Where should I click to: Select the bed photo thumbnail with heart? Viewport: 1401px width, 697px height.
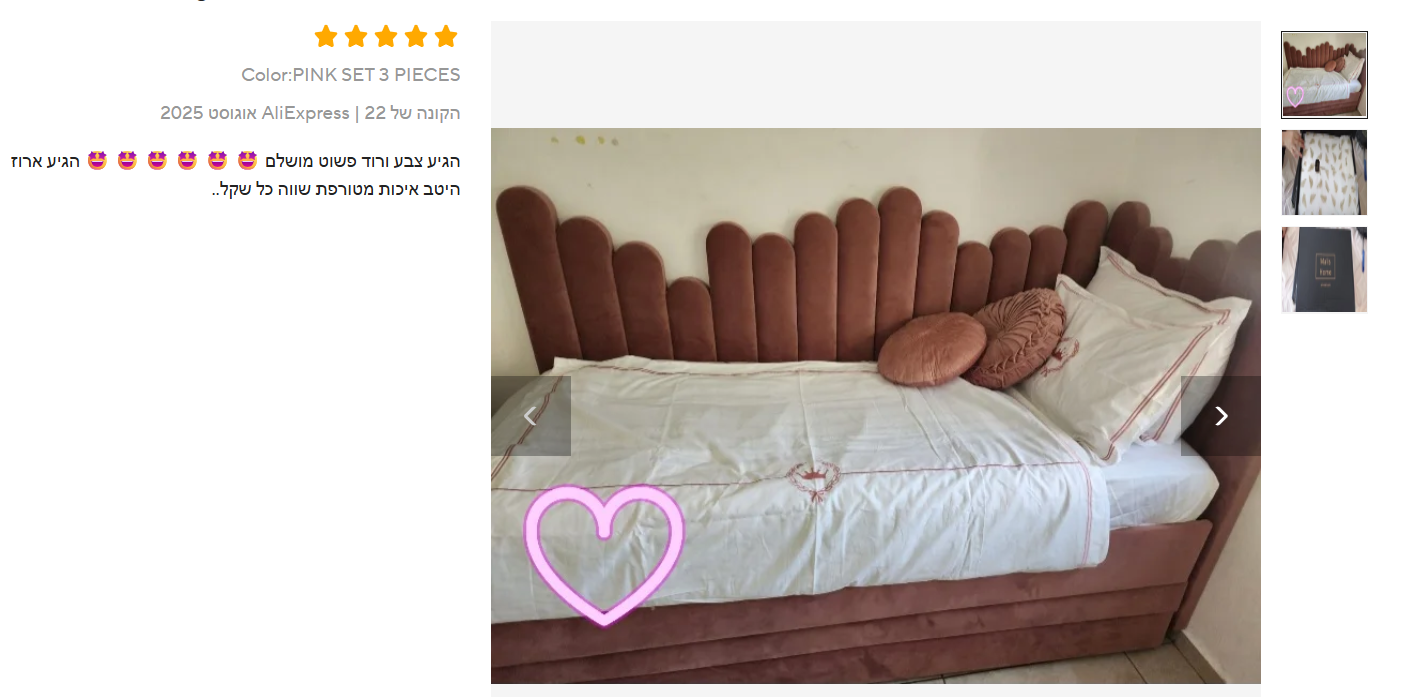click(1324, 75)
